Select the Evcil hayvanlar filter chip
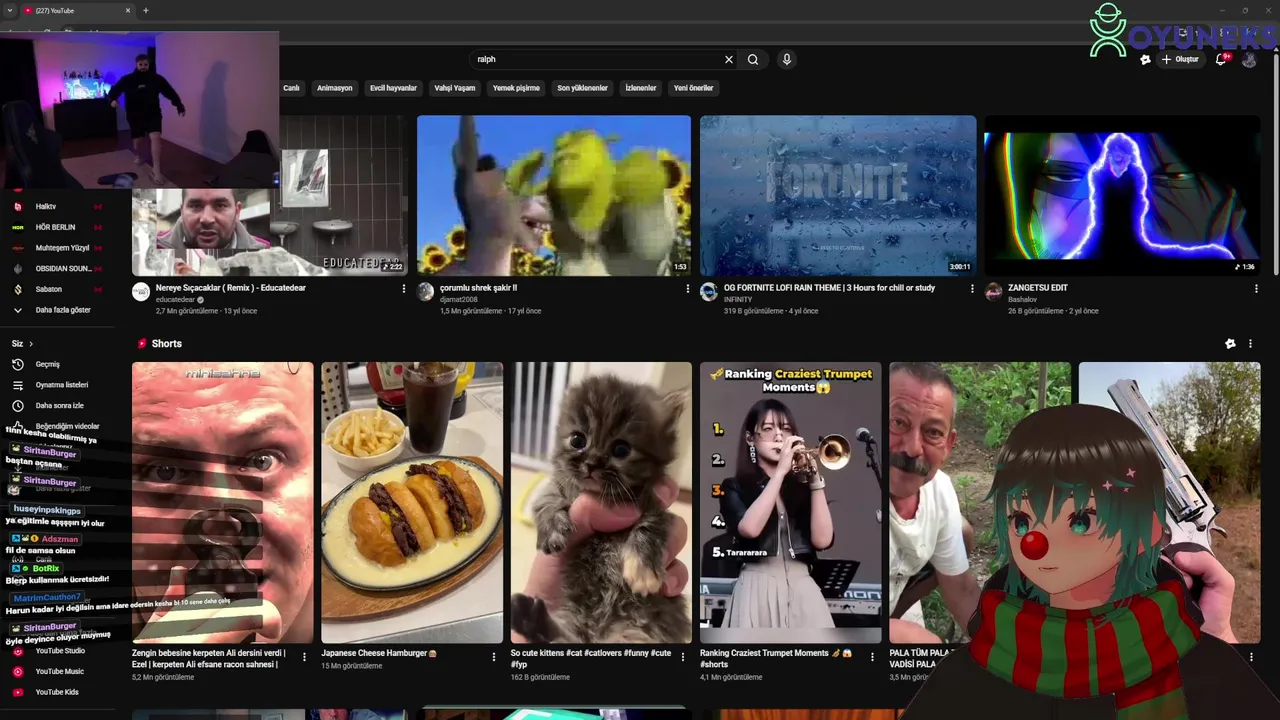 (394, 88)
